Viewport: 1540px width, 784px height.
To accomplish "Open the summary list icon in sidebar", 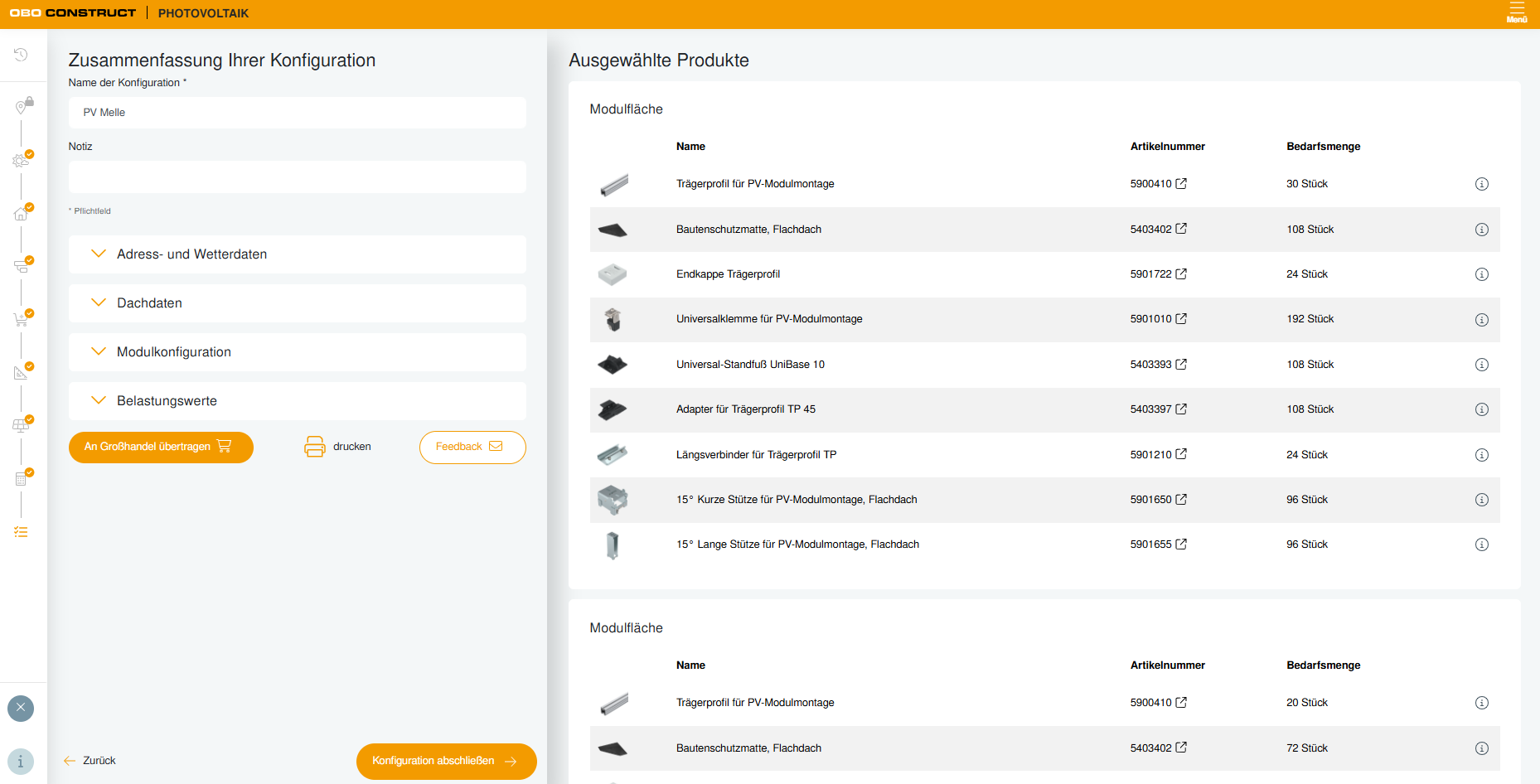I will [21, 532].
